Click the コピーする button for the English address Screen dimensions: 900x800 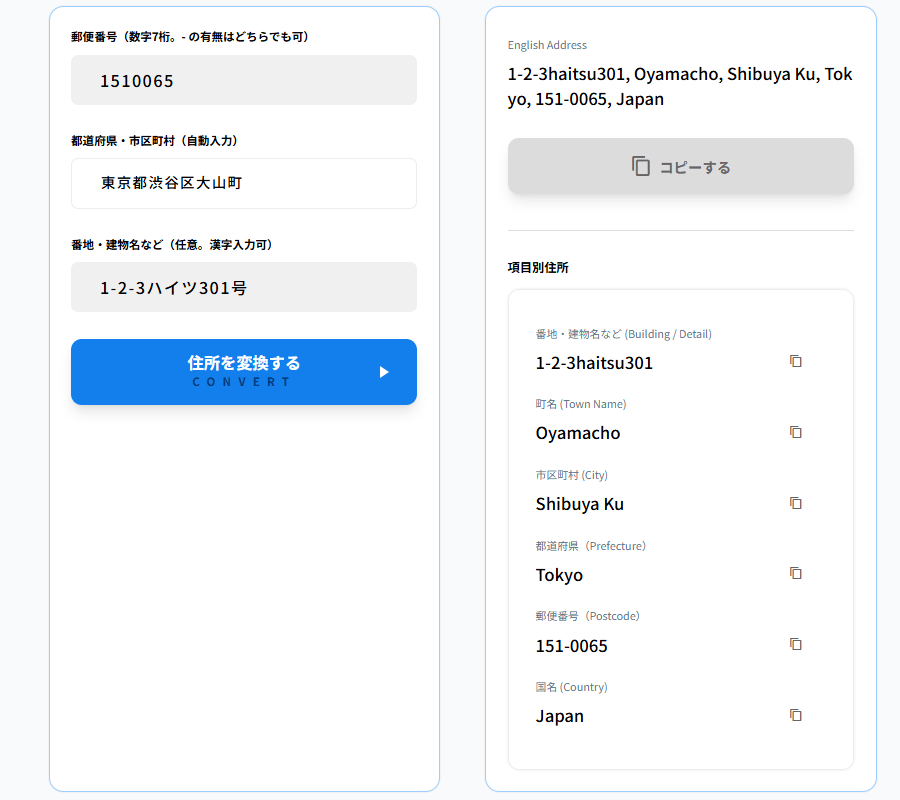coord(681,166)
